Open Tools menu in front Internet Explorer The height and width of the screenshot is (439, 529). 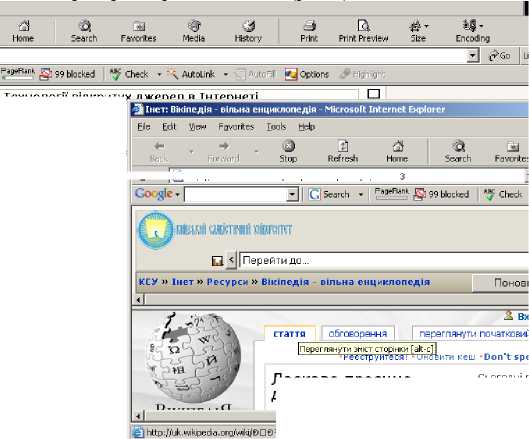(276, 127)
